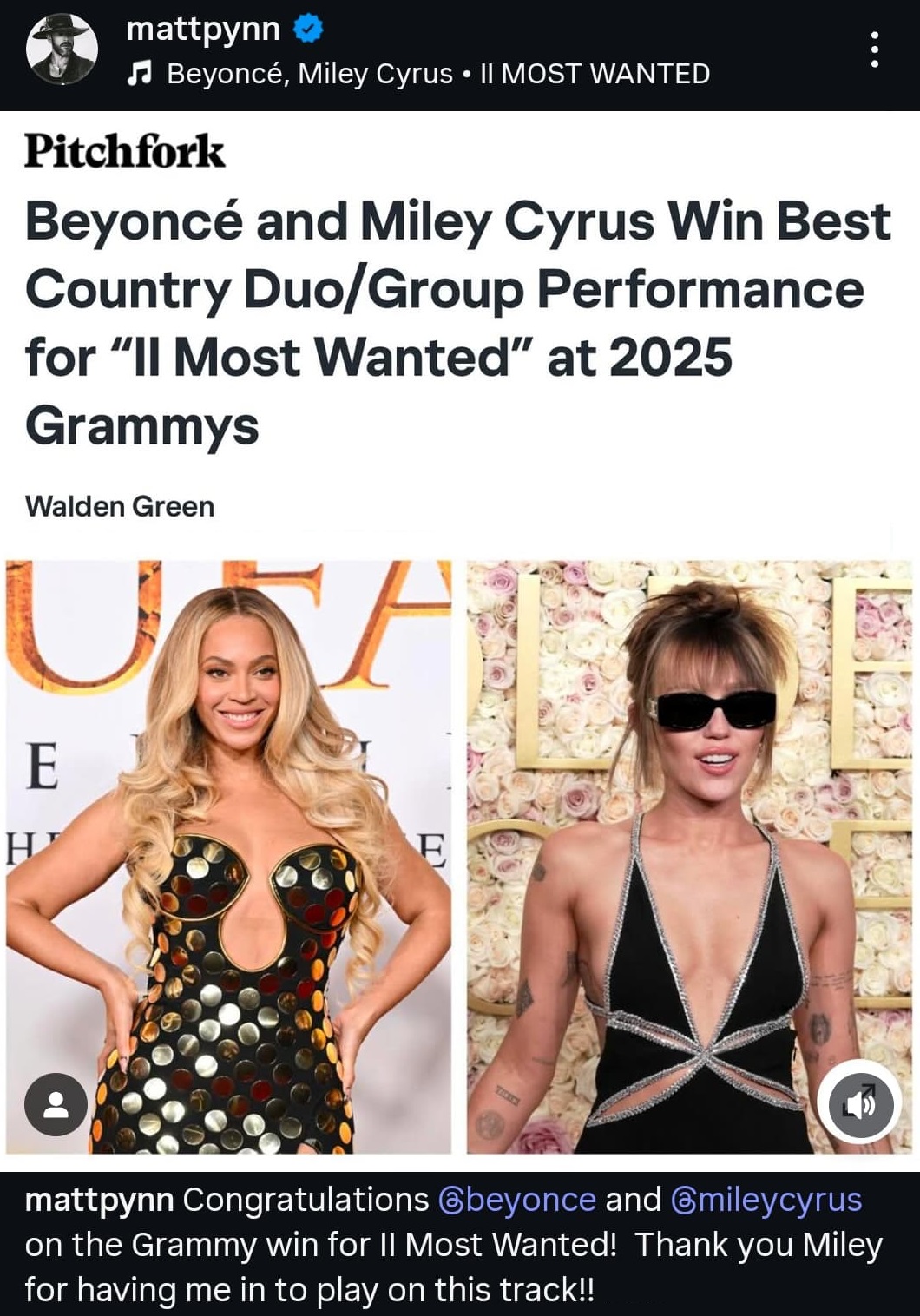Toggle the sound mute button
Screen dimensions: 920x1316
(x=860, y=1103)
